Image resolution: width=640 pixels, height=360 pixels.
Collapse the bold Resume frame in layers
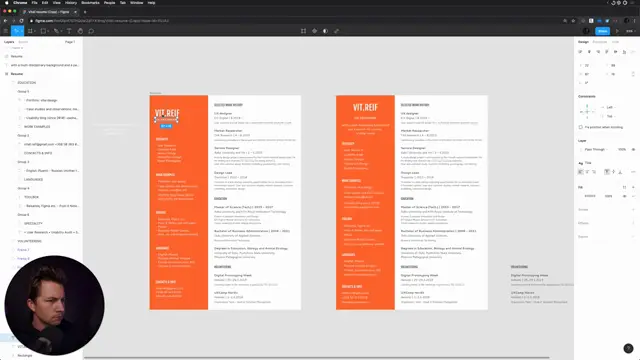tap(6, 74)
